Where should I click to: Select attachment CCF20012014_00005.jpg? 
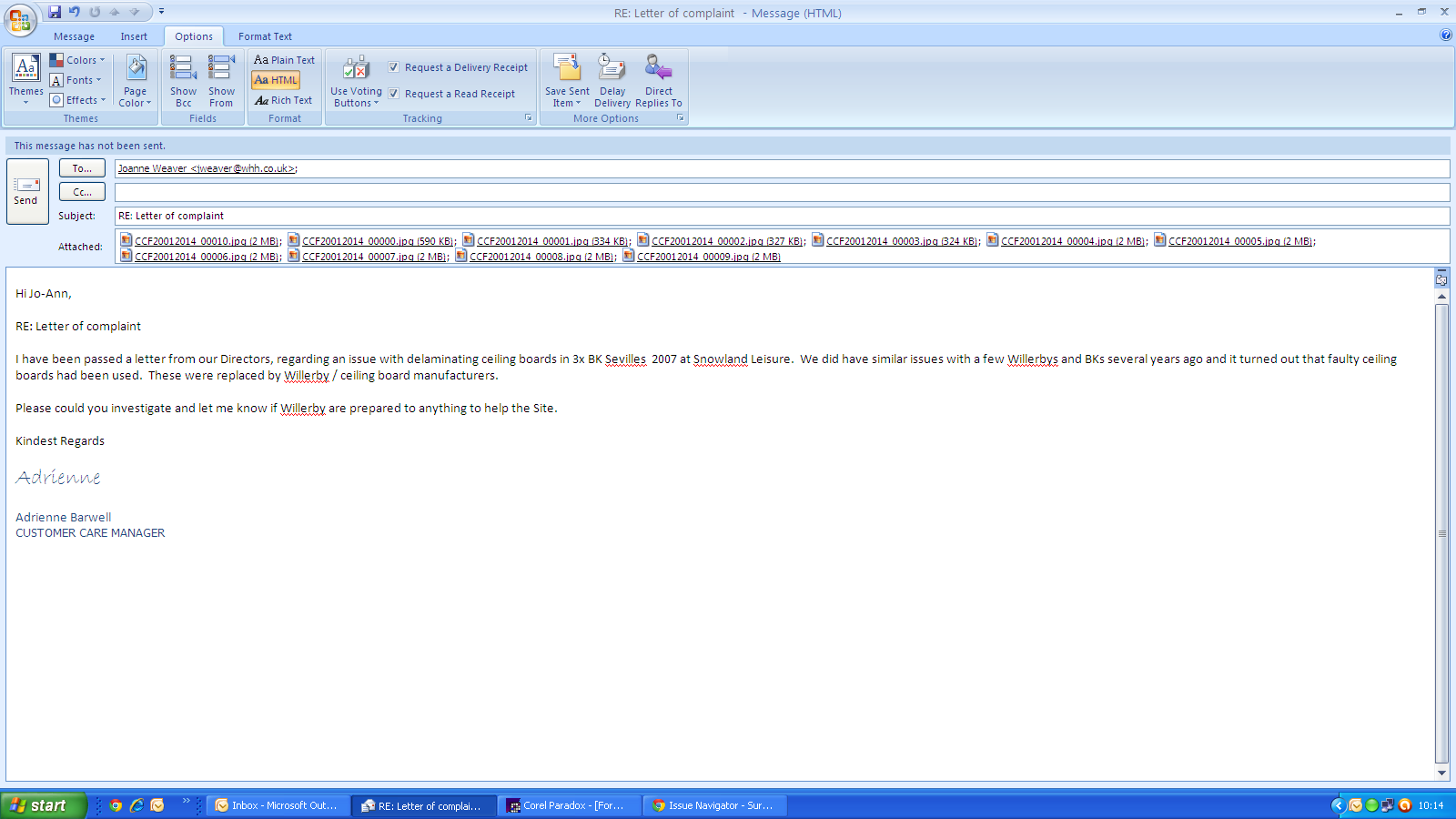(1234, 241)
